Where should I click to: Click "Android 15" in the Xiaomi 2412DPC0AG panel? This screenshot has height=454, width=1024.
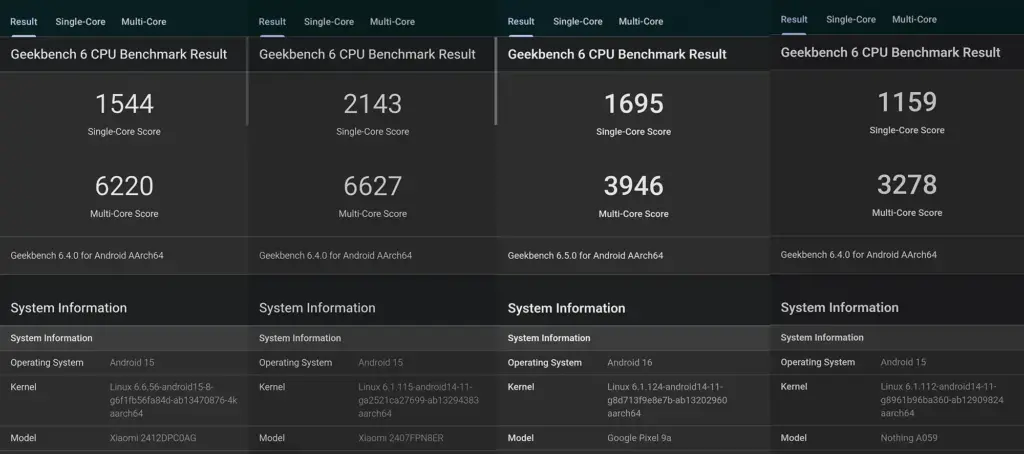click(x=132, y=363)
